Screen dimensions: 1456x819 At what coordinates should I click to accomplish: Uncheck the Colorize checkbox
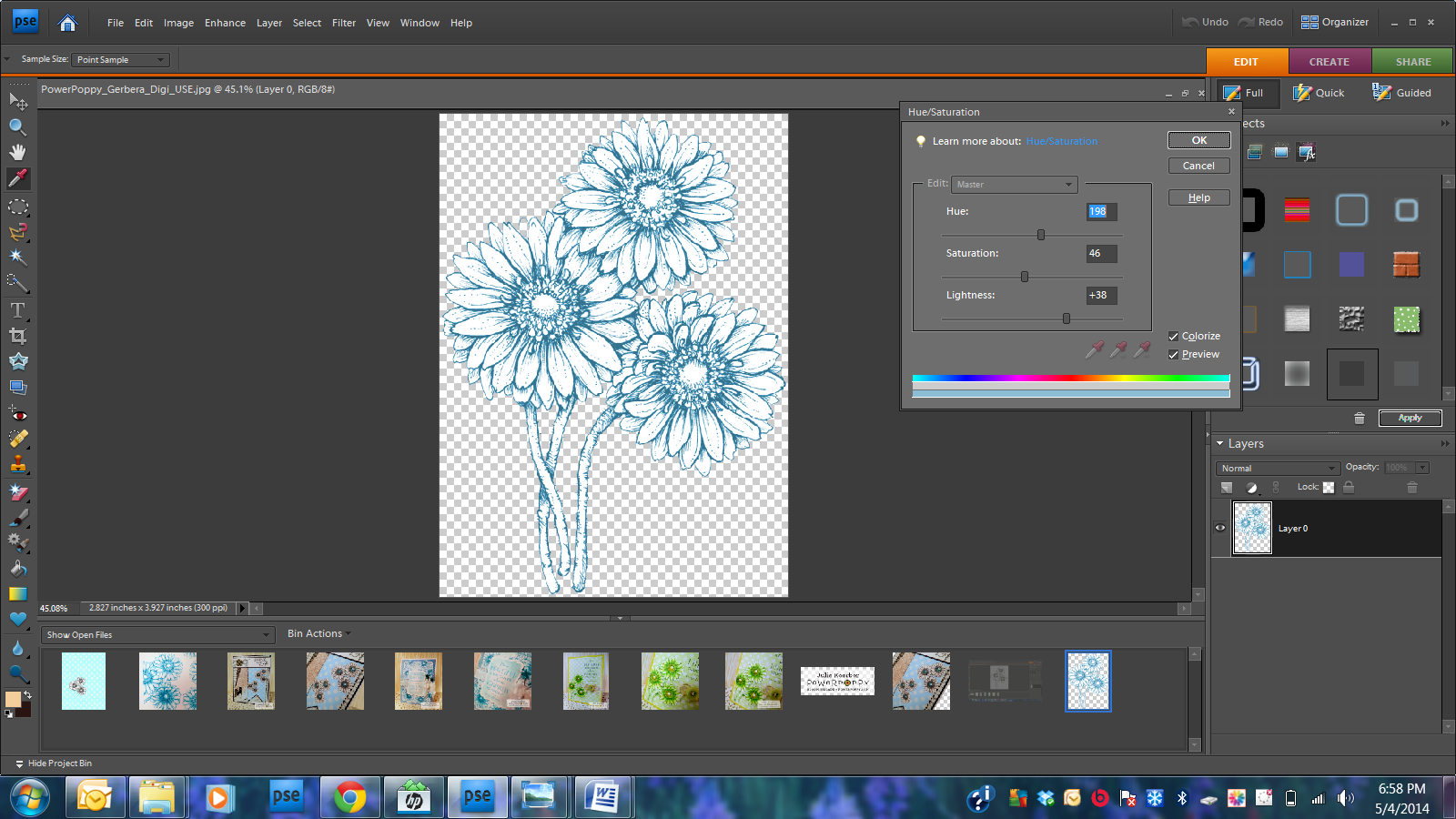1174,337
